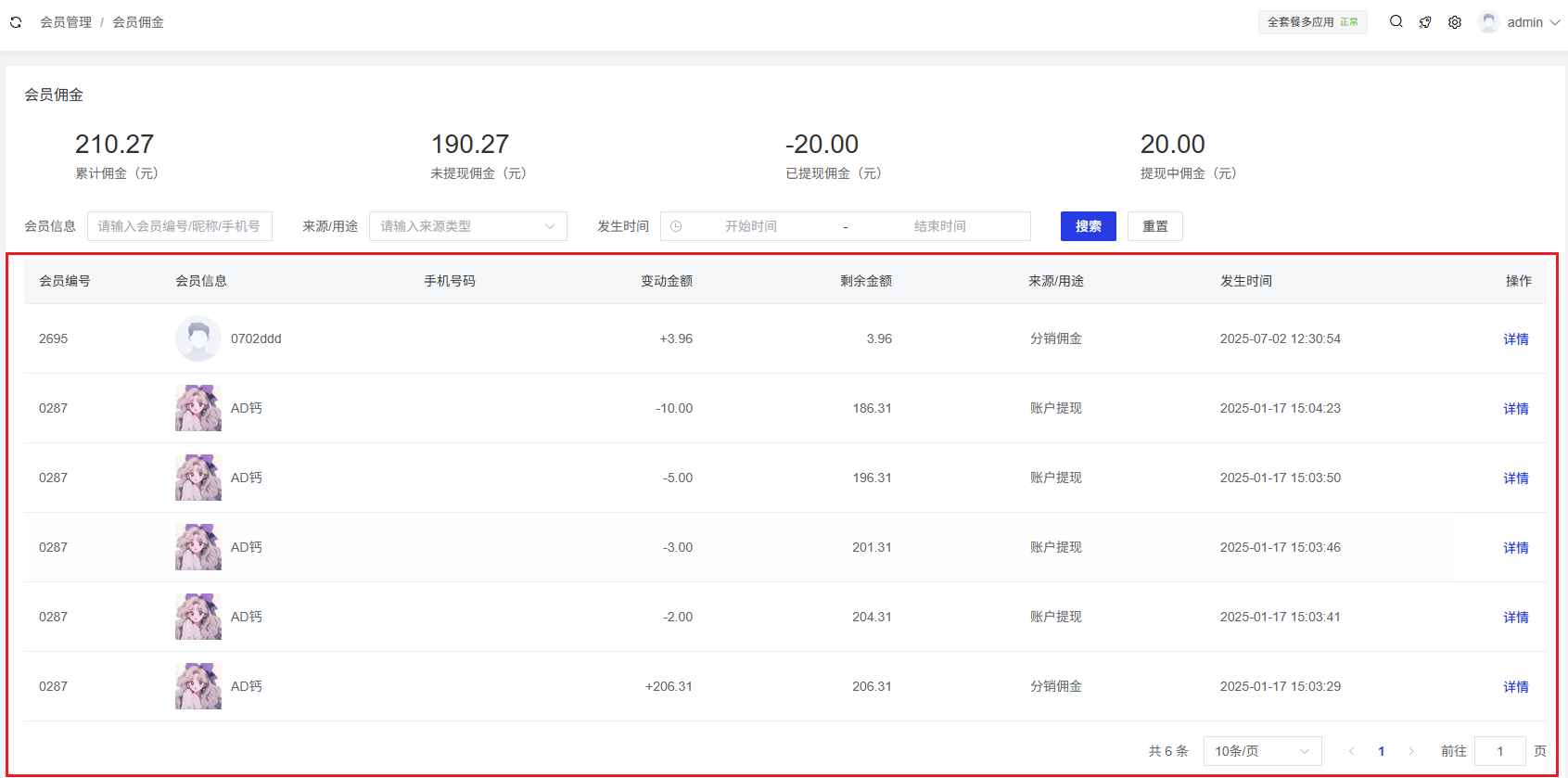Click the 重置 reset button
Image resolution: width=1568 pixels, height=778 pixels.
click(x=1154, y=226)
